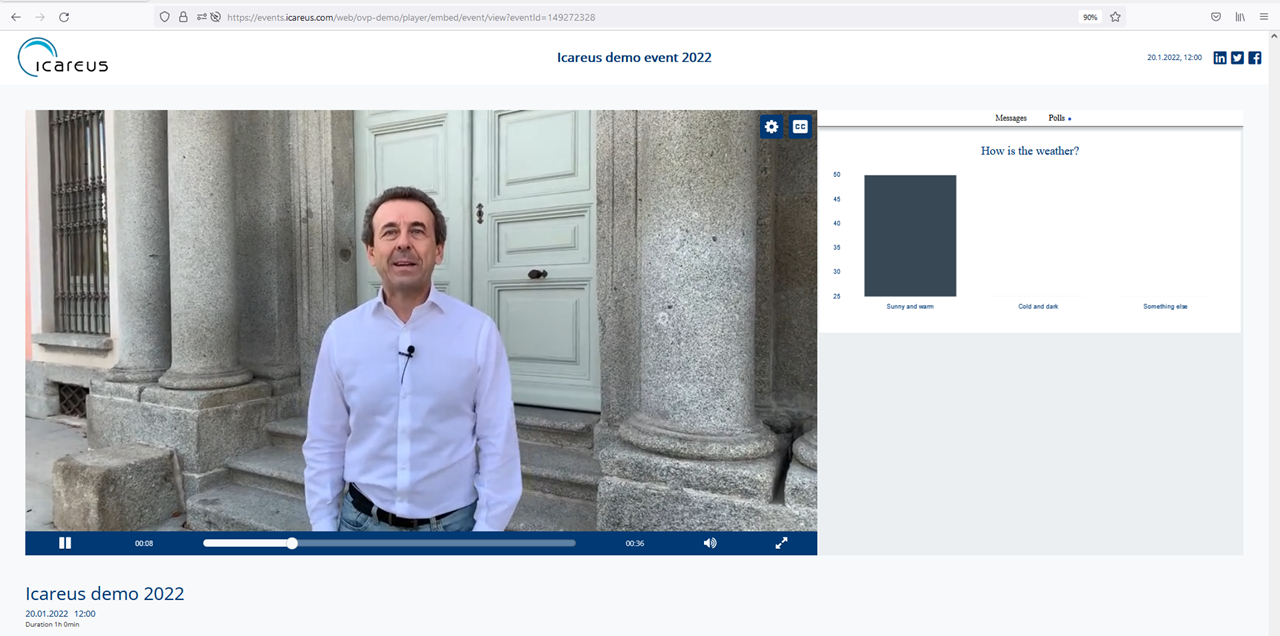Click the Sunny and warm poll bar
This screenshot has height=636, width=1280.
point(910,236)
